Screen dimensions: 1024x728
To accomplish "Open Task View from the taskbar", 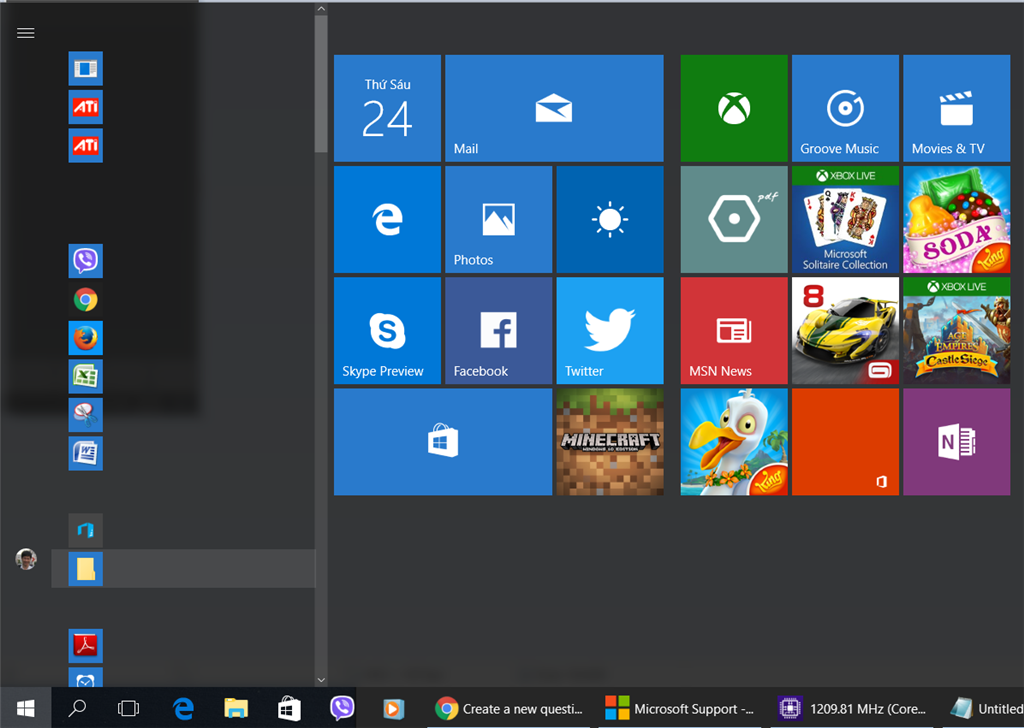I will (x=129, y=708).
